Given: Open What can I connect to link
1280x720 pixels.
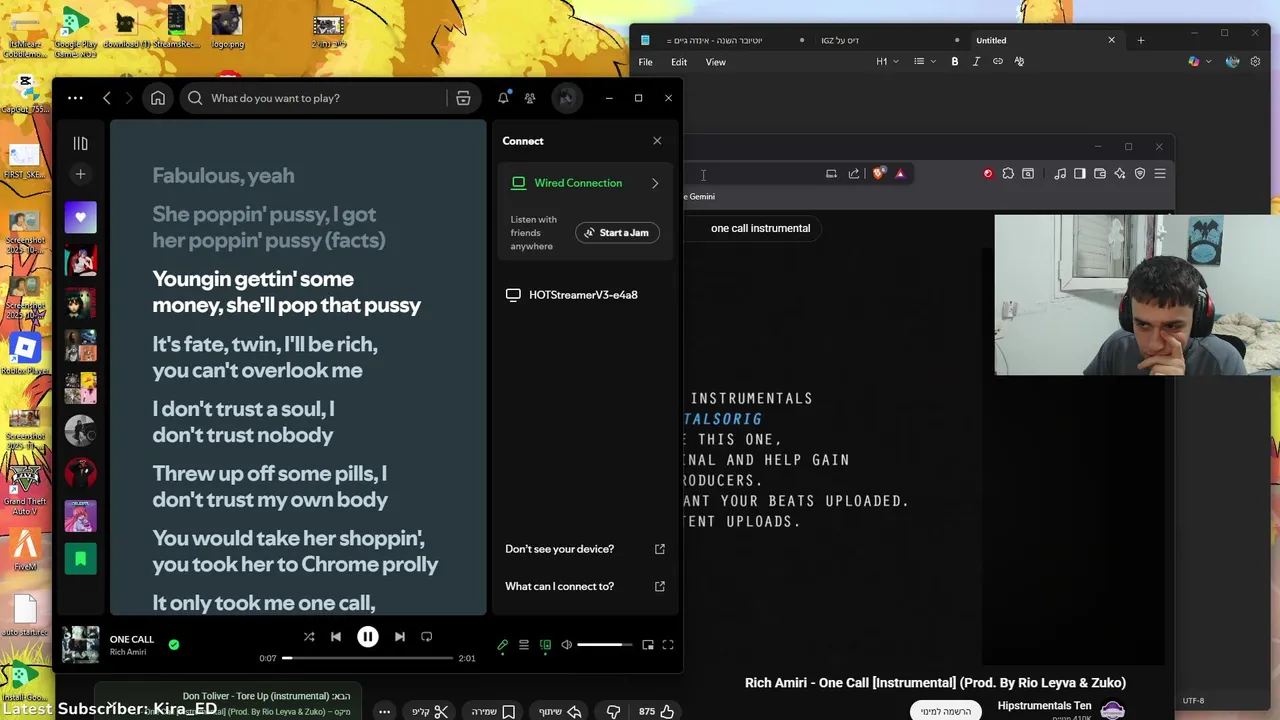Looking at the screenshot, I should pyautogui.click(x=585, y=586).
